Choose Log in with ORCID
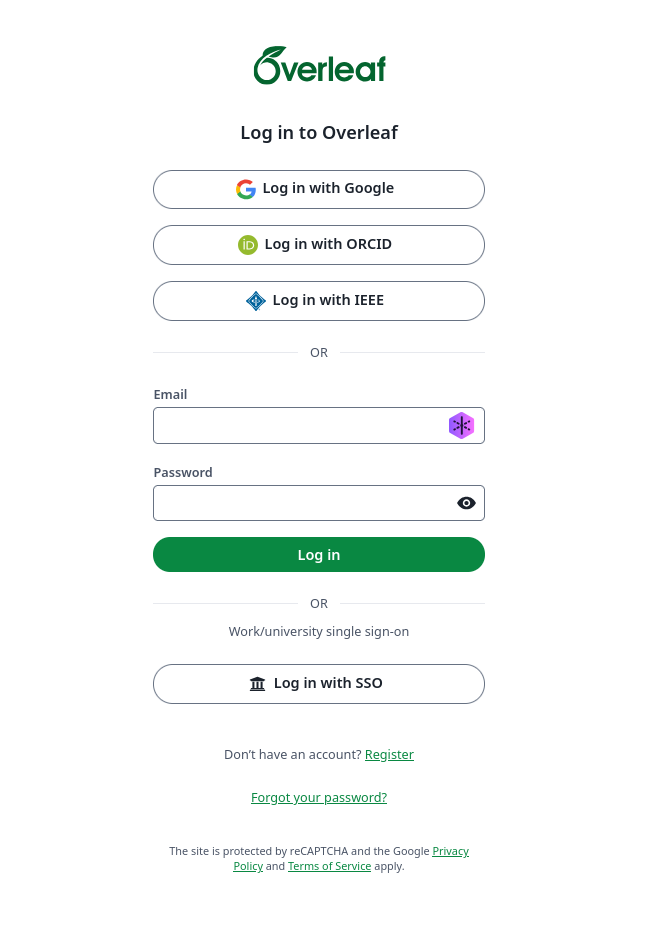646x928 pixels. [x=319, y=245]
